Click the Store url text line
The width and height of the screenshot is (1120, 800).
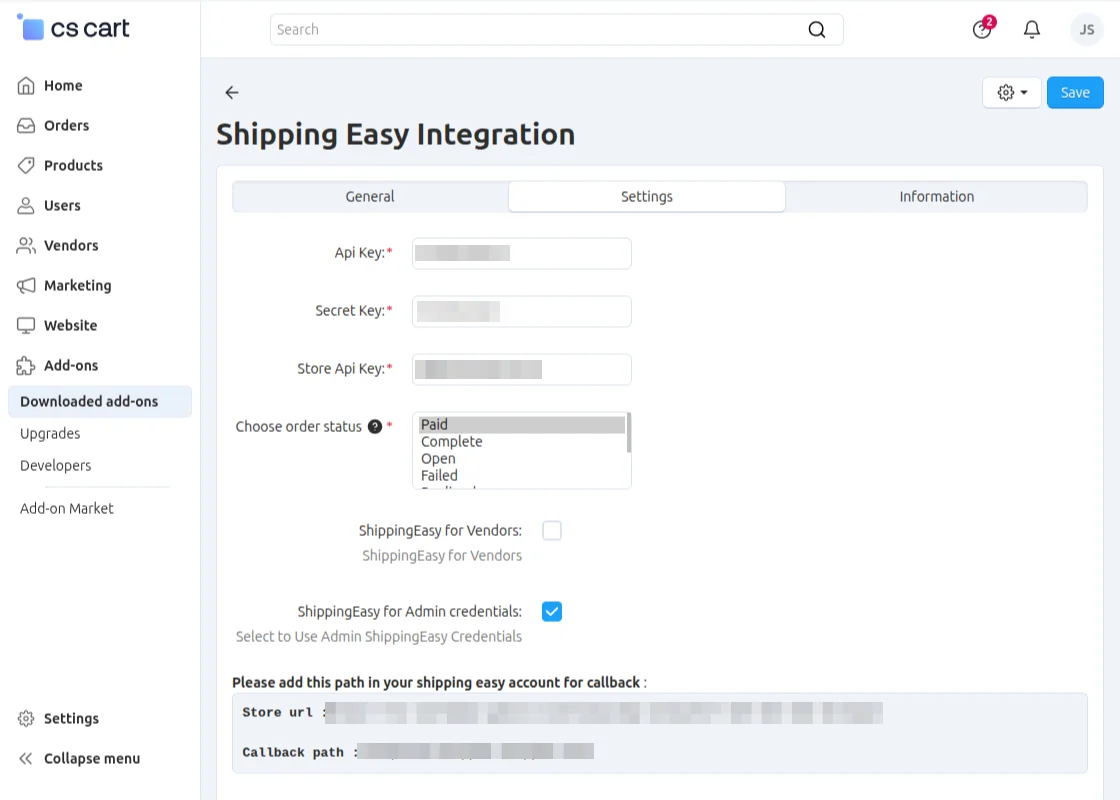[563, 713]
